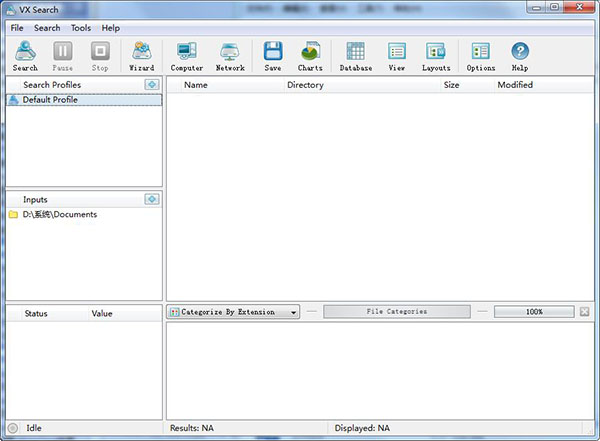The width and height of the screenshot is (600, 441).
Task: Open the Tools menu
Action: click(81, 28)
